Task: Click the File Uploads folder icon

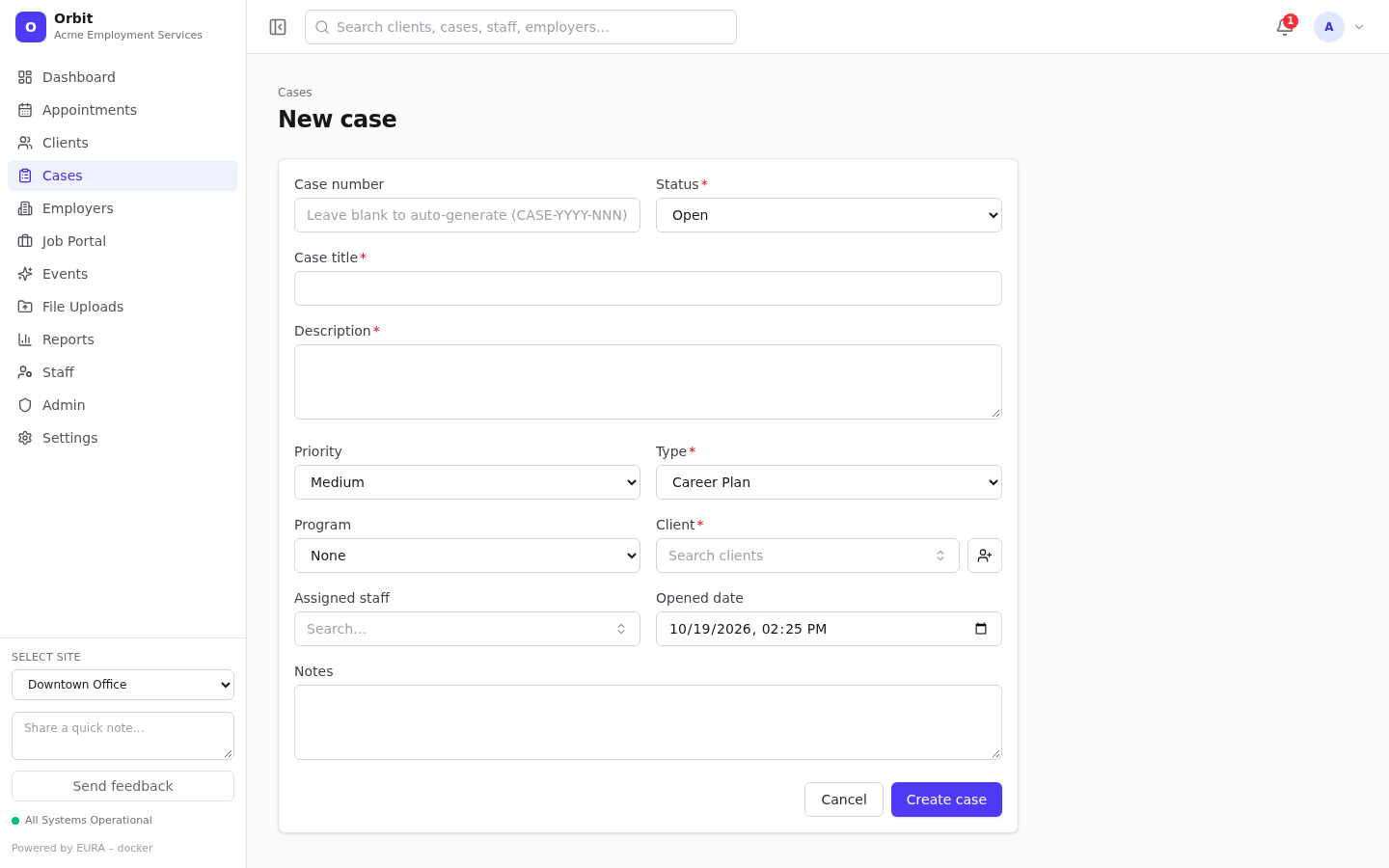Action: [25, 307]
